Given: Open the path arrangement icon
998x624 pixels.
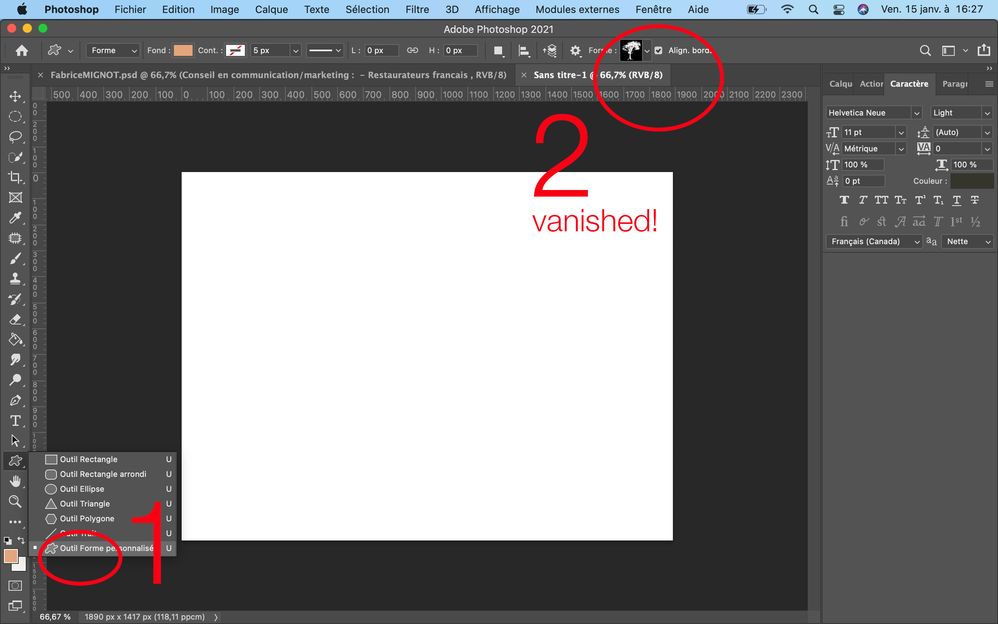Looking at the screenshot, I should [x=550, y=50].
